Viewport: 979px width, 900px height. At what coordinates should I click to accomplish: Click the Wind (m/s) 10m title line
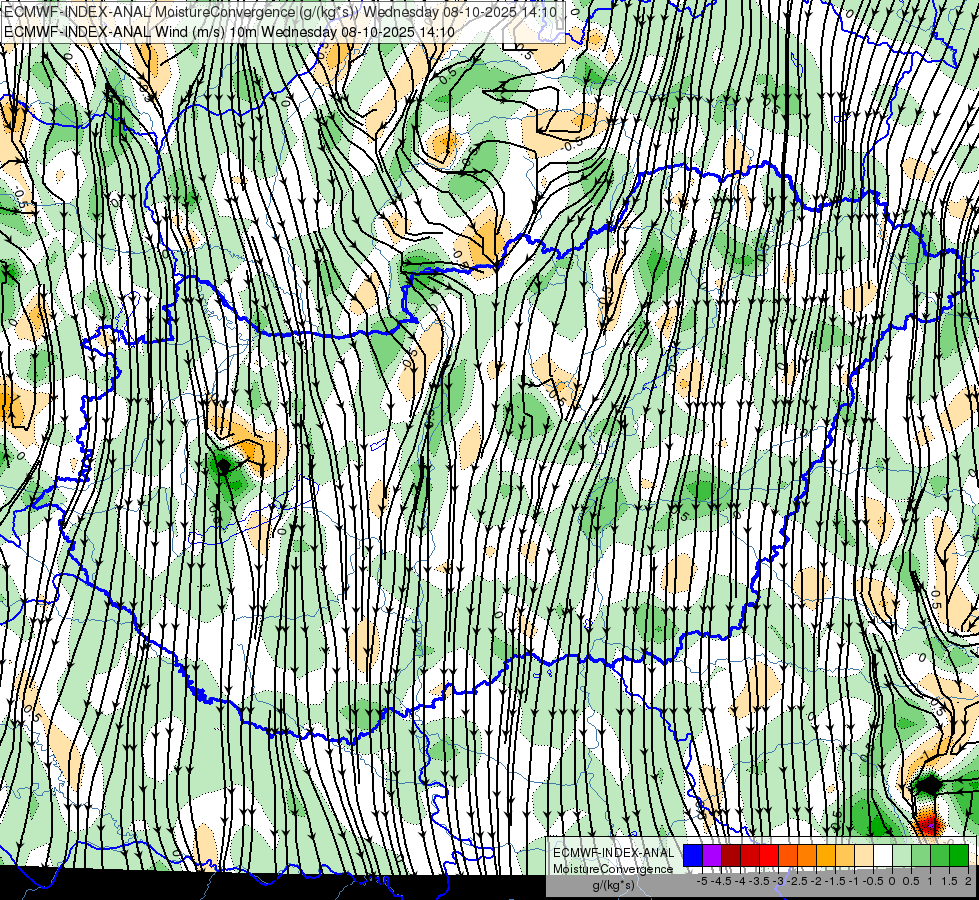tap(230, 32)
